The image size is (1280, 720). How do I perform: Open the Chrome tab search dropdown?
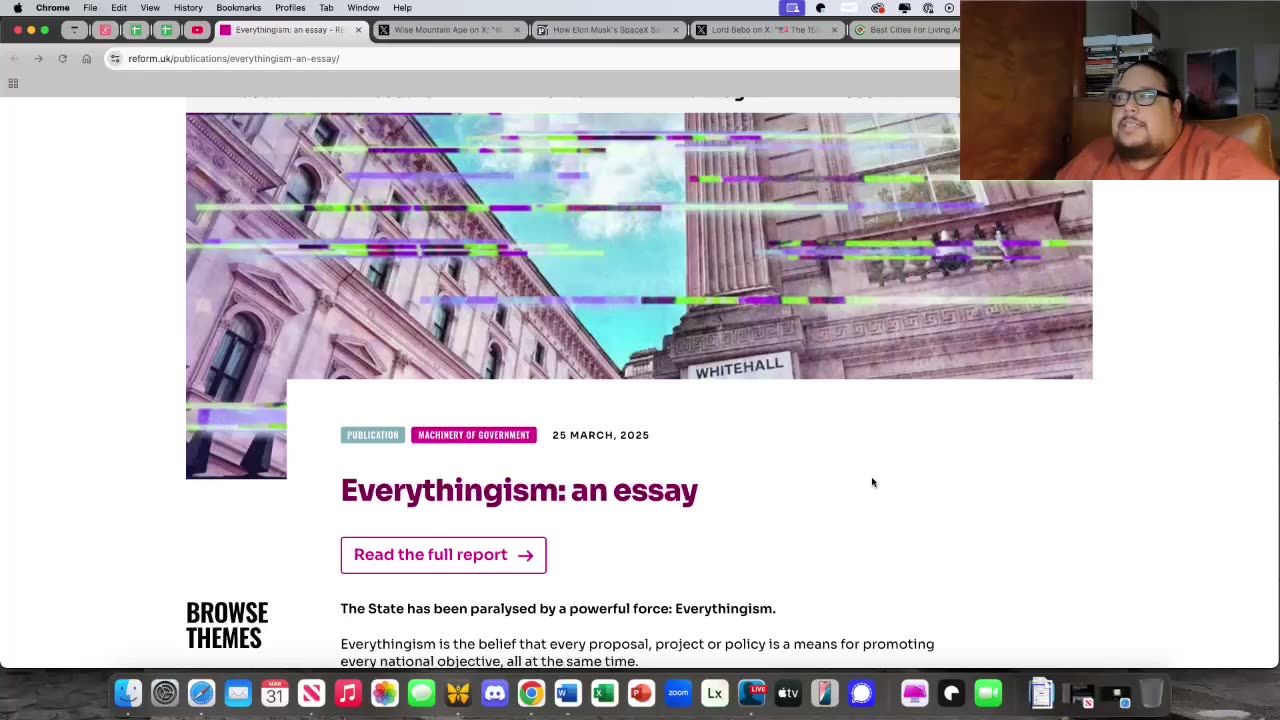[x=74, y=30]
